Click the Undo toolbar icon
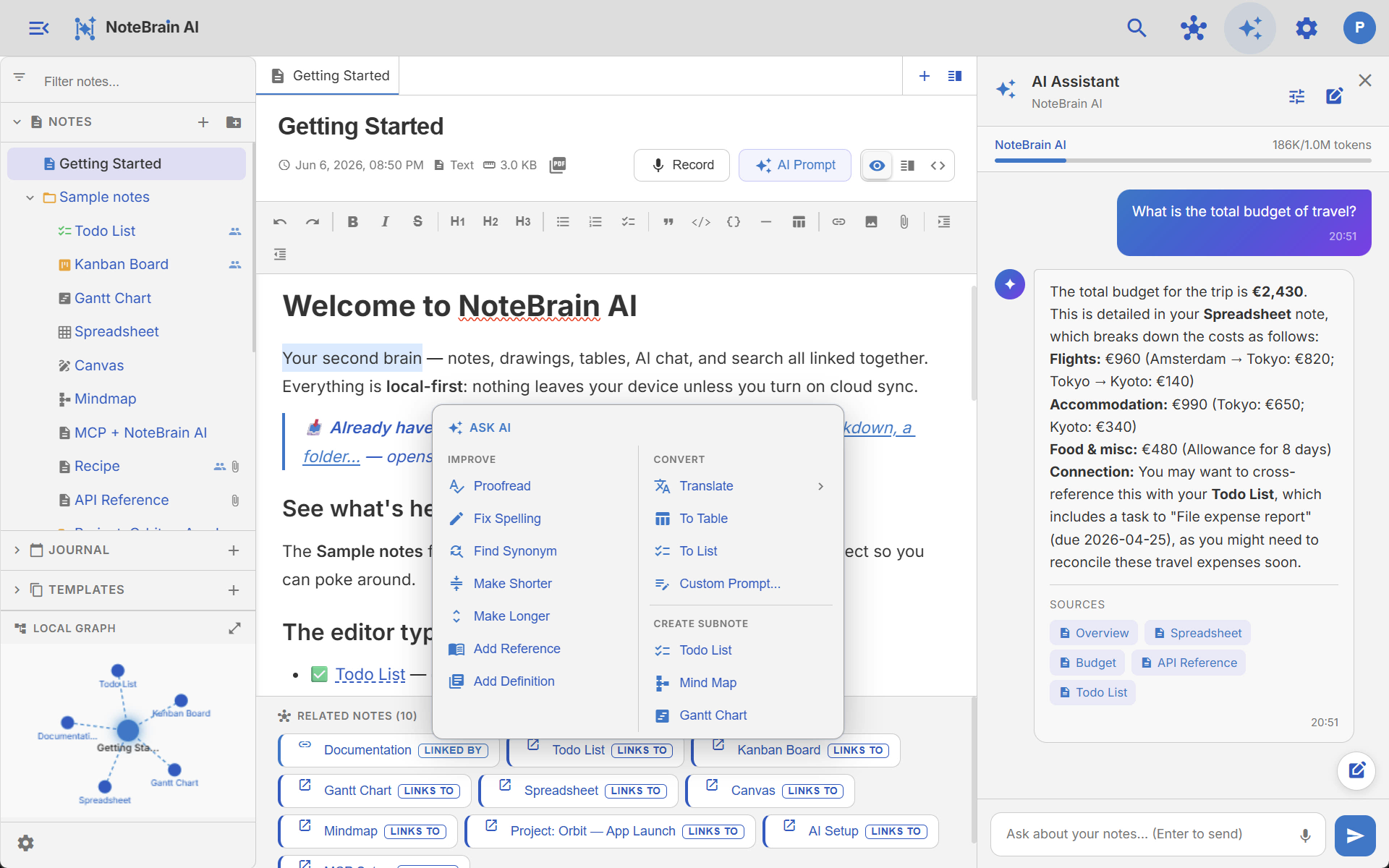 [x=280, y=222]
